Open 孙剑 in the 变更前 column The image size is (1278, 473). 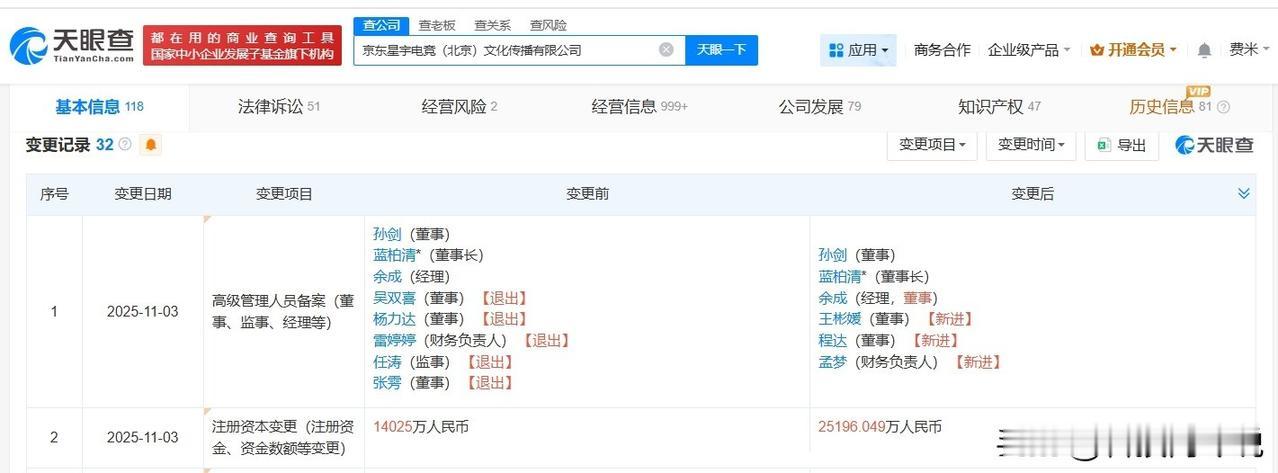pyautogui.click(x=387, y=233)
